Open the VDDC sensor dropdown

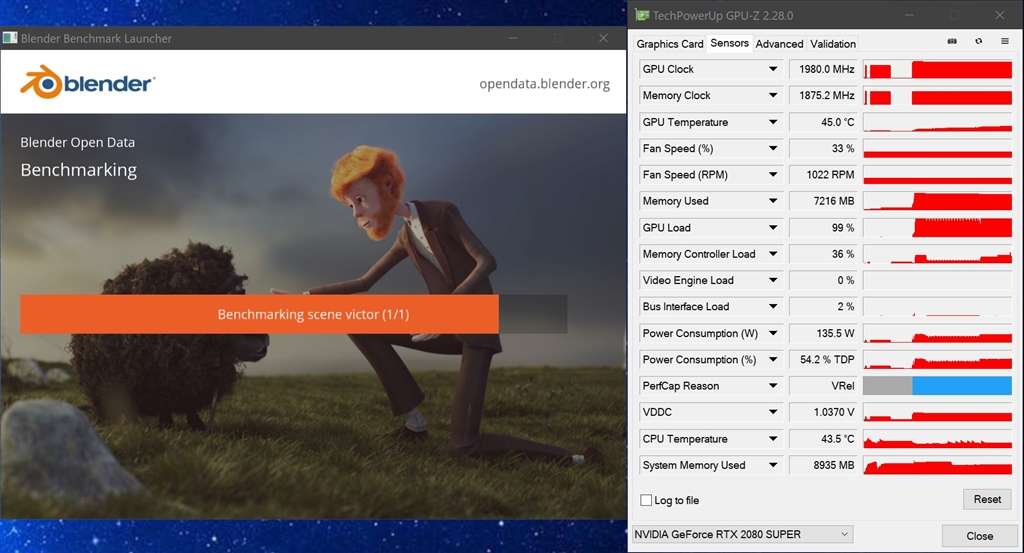pos(773,412)
